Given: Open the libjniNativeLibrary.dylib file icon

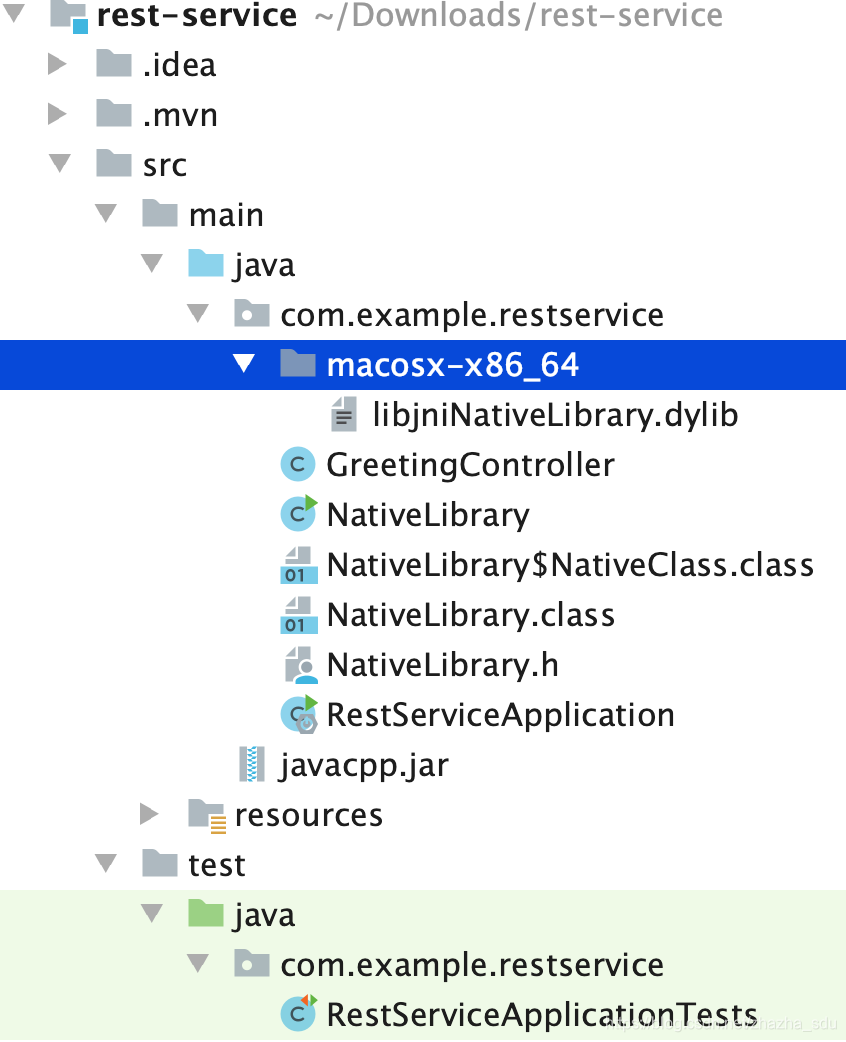Looking at the screenshot, I should [x=343, y=414].
